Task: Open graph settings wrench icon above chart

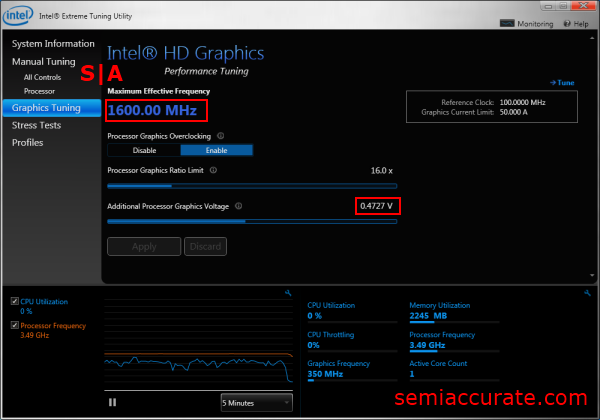Action: (x=288, y=293)
